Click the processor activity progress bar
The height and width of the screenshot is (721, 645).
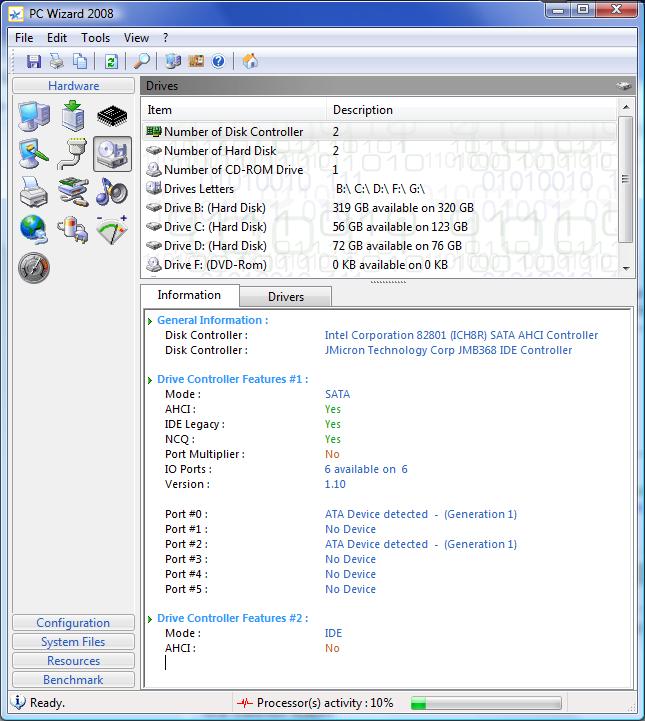(x=485, y=703)
